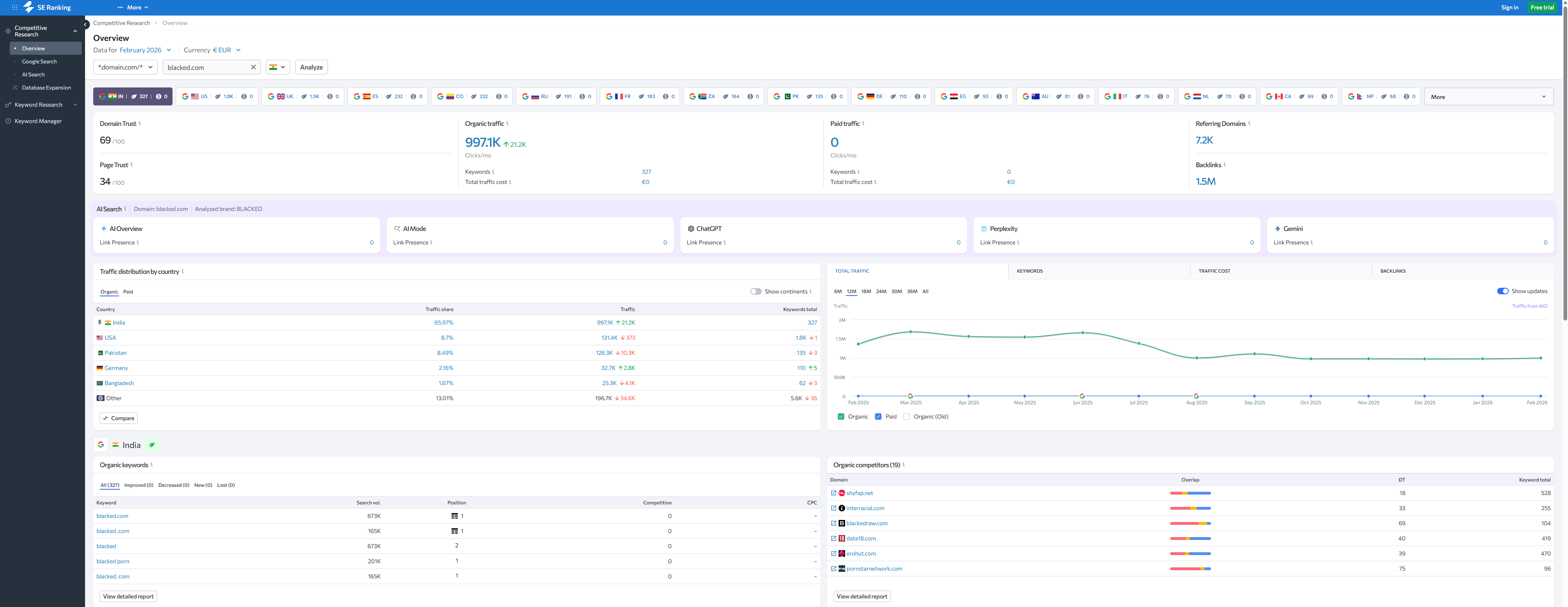Click the apps grid icon beside SE Ranking
The image size is (1568, 607).
15,7
